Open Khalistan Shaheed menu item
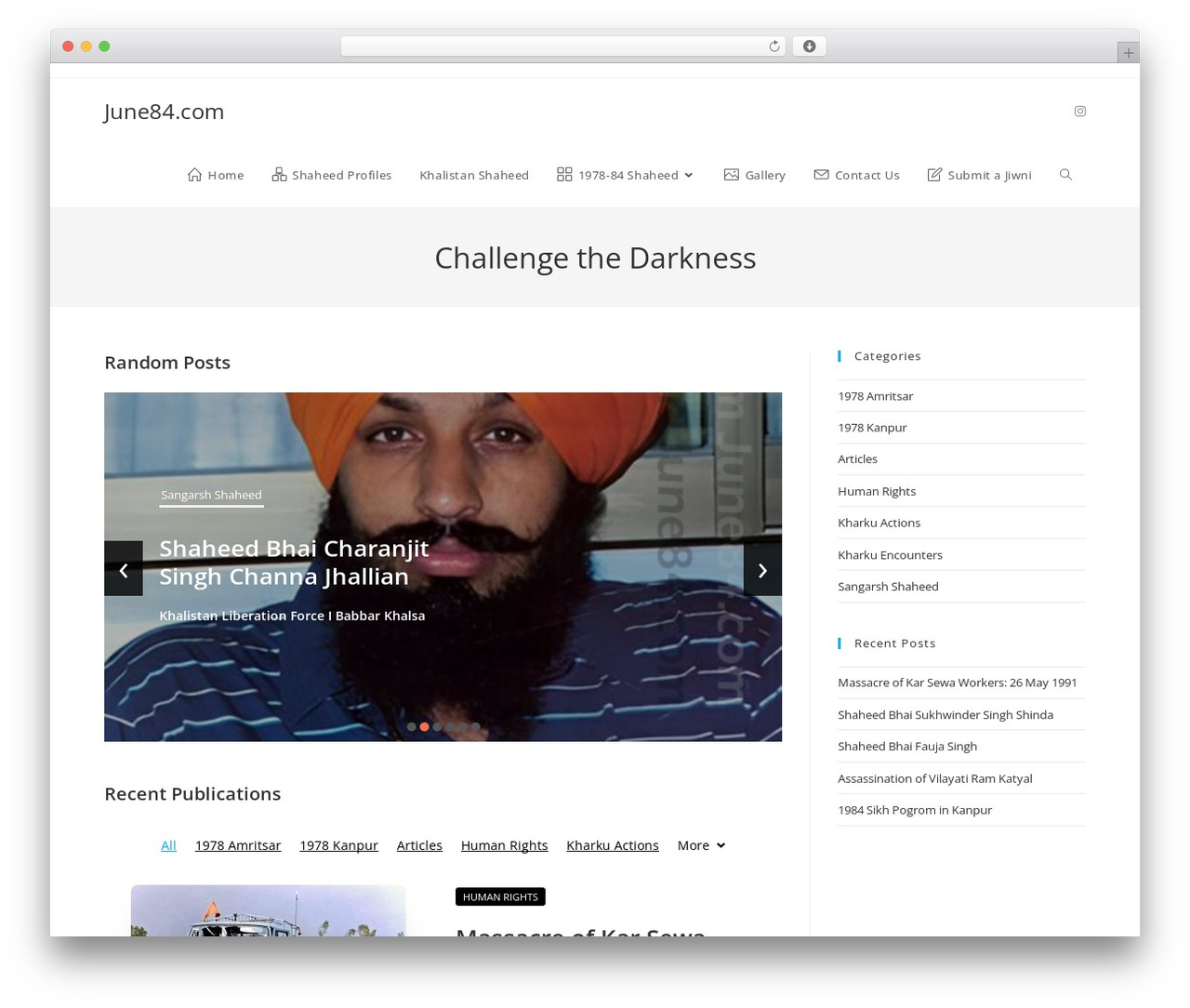This screenshot has width=1190, height=1008. click(x=474, y=175)
